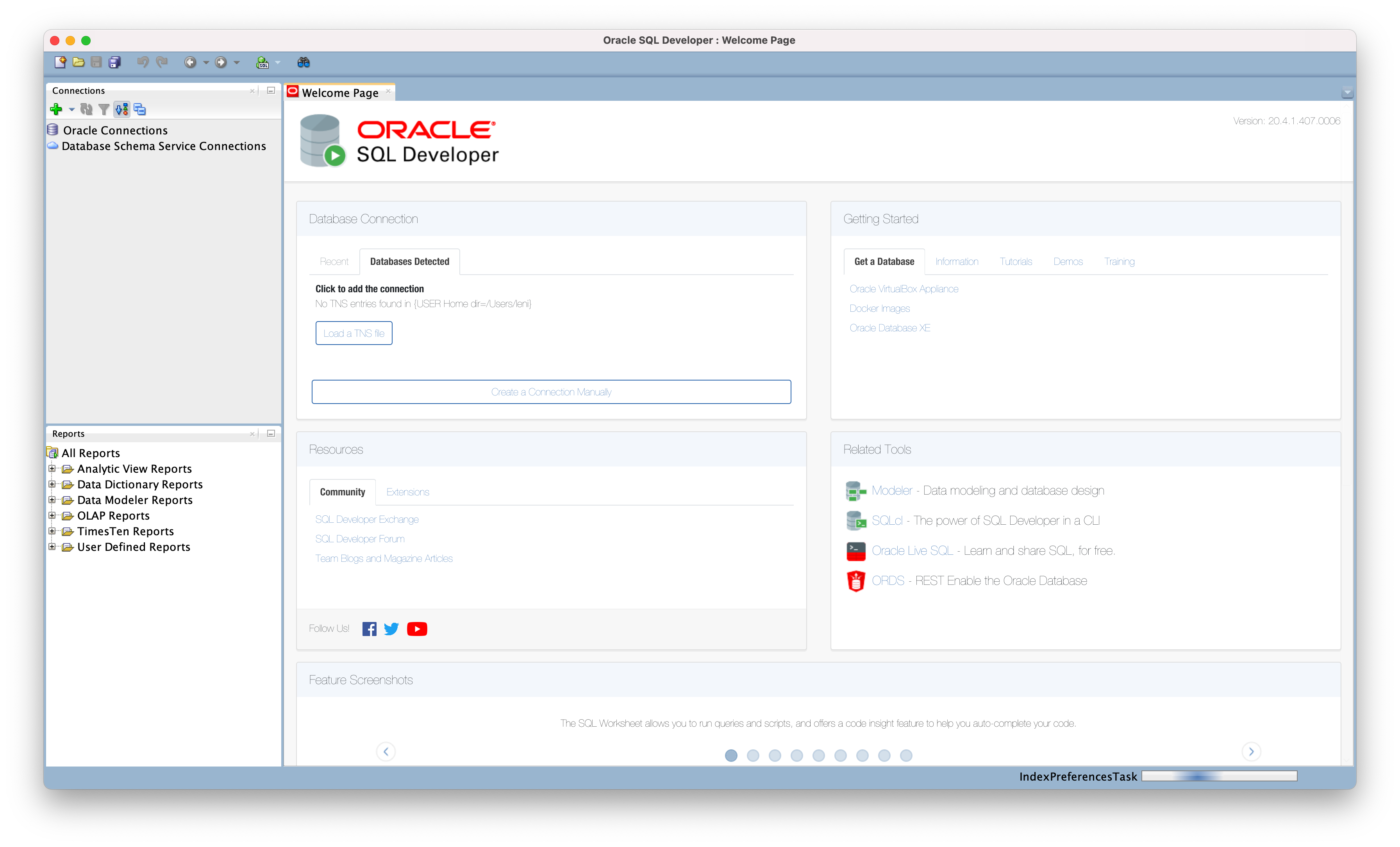Expand the Data Dictionary Reports tree node
Viewport: 1400px width, 847px height.
[52, 484]
